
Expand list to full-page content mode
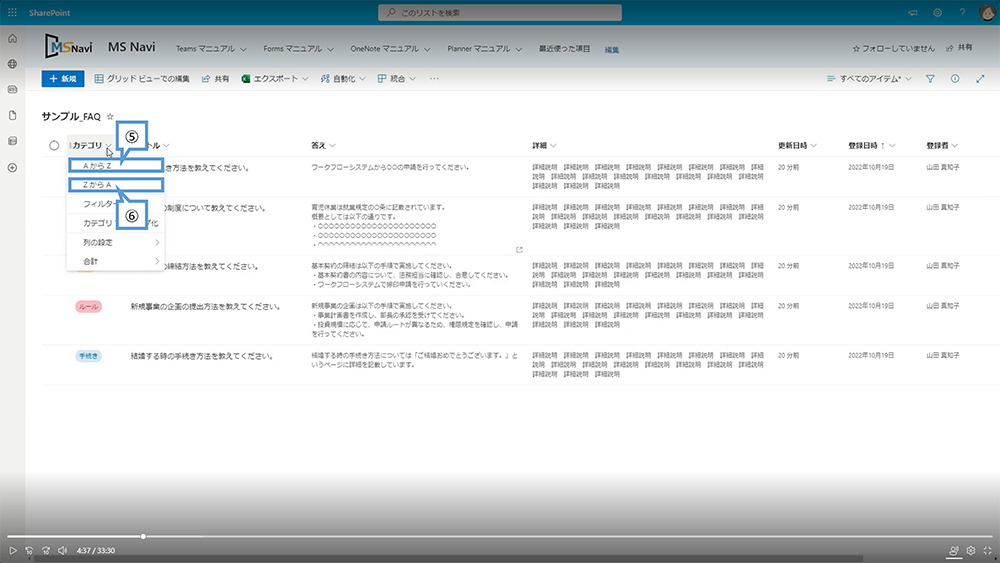coord(980,79)
